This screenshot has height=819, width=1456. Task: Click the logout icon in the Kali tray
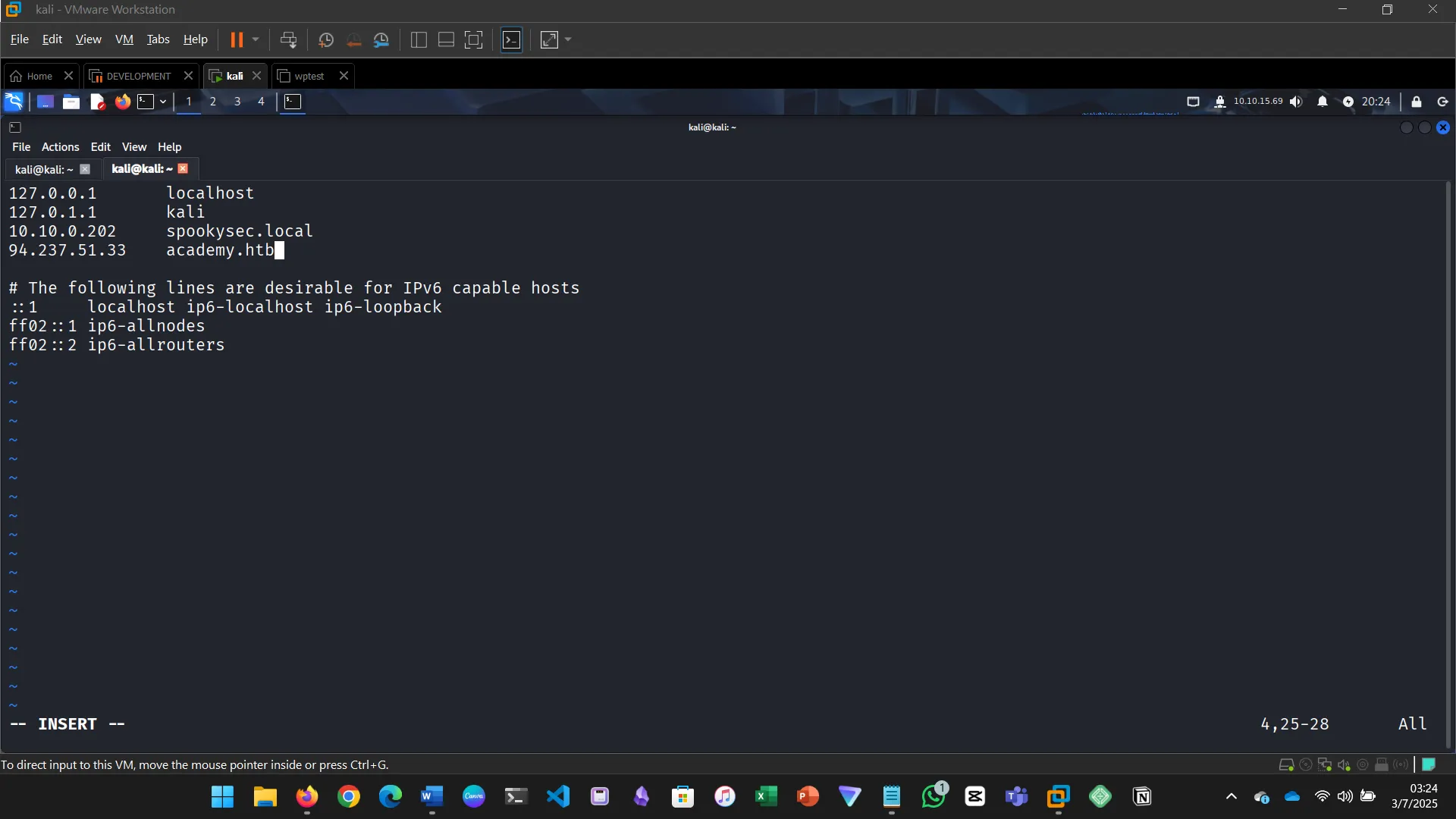pos(1442,102)
